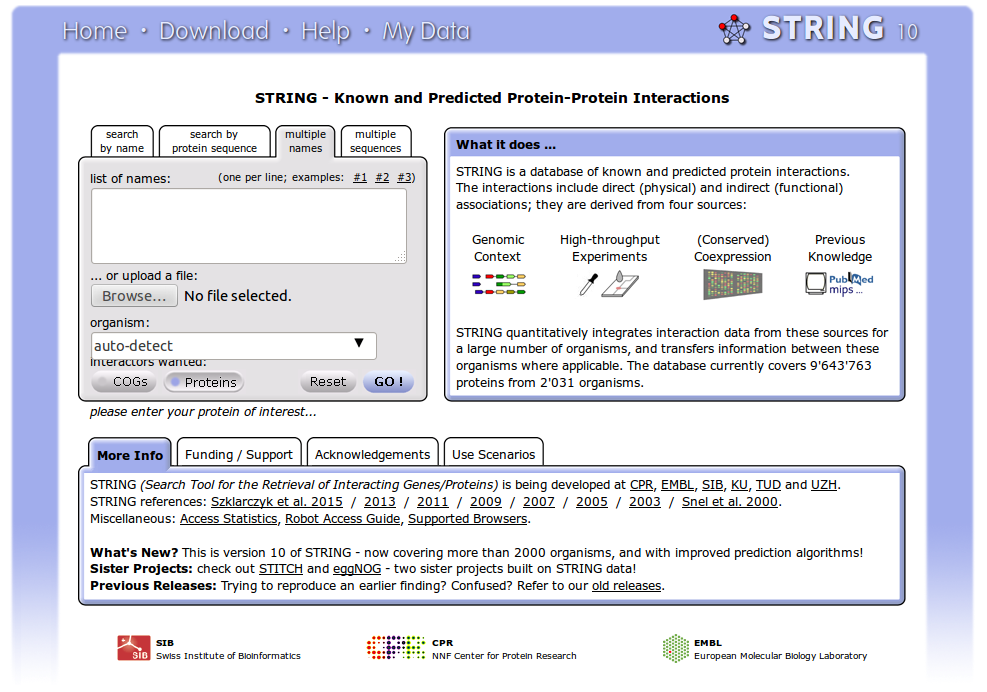987x692 pixels.
Task: Click the 'No file selected.' text
Action: pyautogui.click(x=238, y=296)
